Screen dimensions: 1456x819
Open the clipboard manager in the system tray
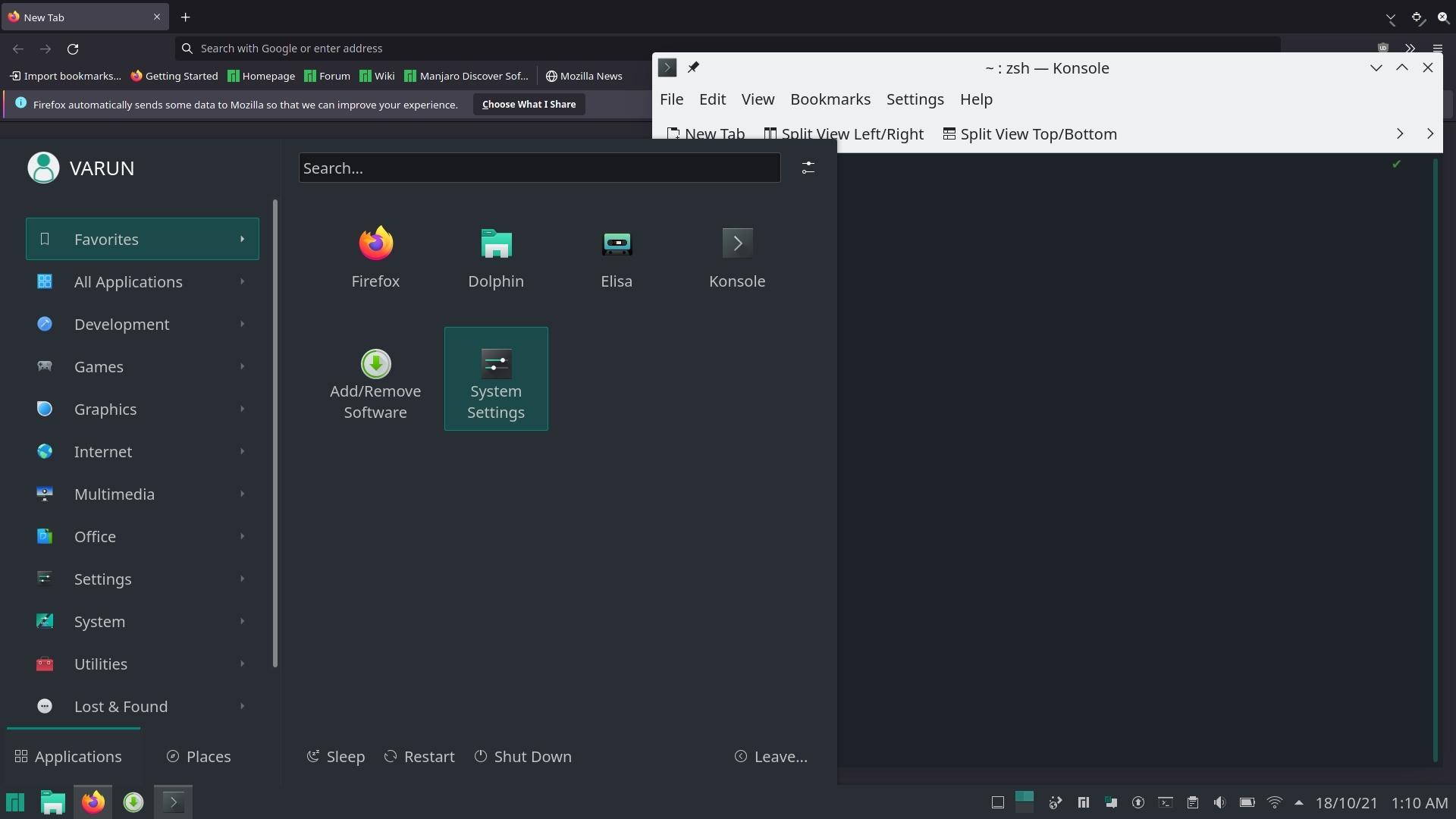pyautogui.click(x=1193, y=802)
